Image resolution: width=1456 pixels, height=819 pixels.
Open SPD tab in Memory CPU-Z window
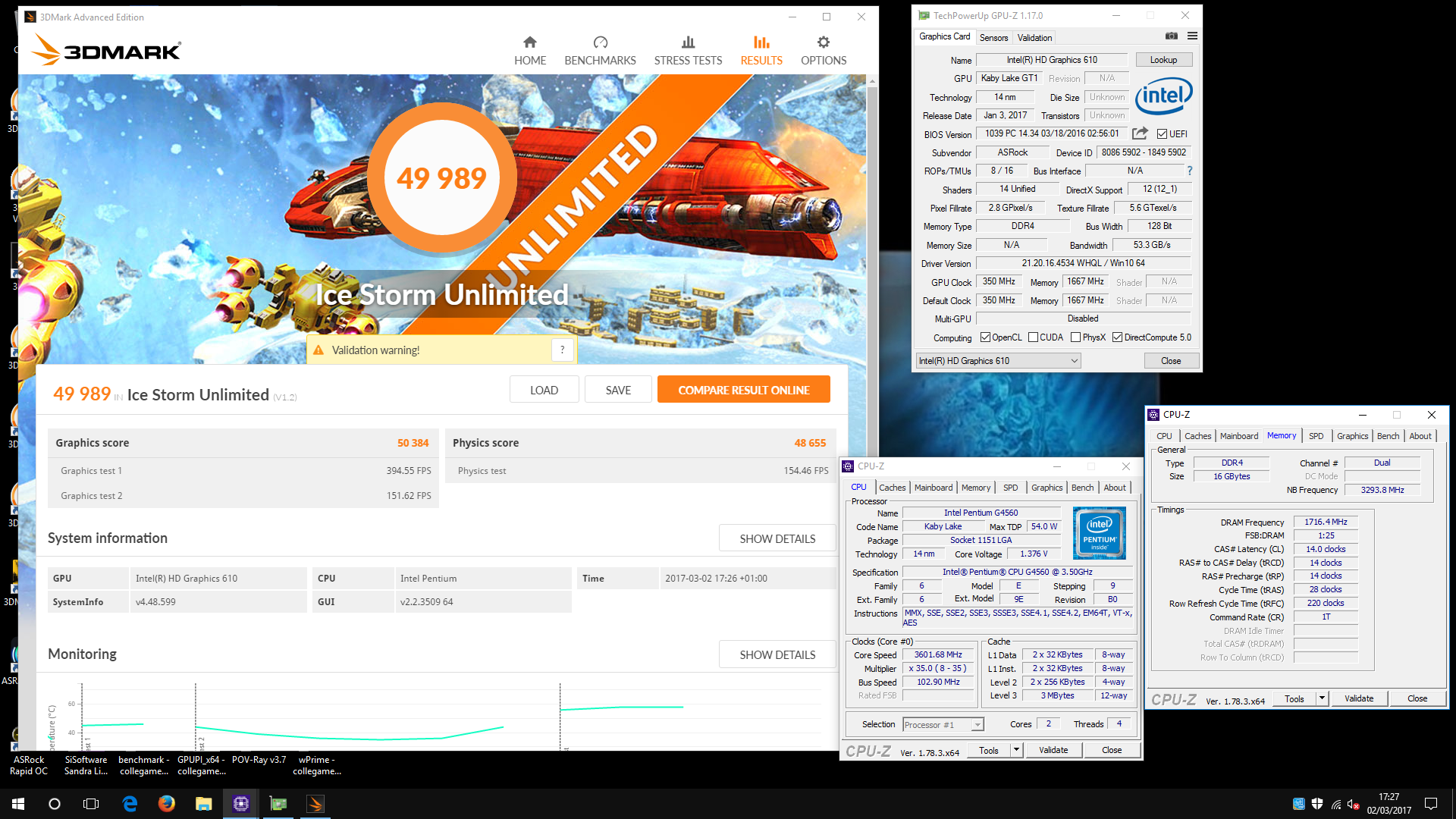[1316, 436]
